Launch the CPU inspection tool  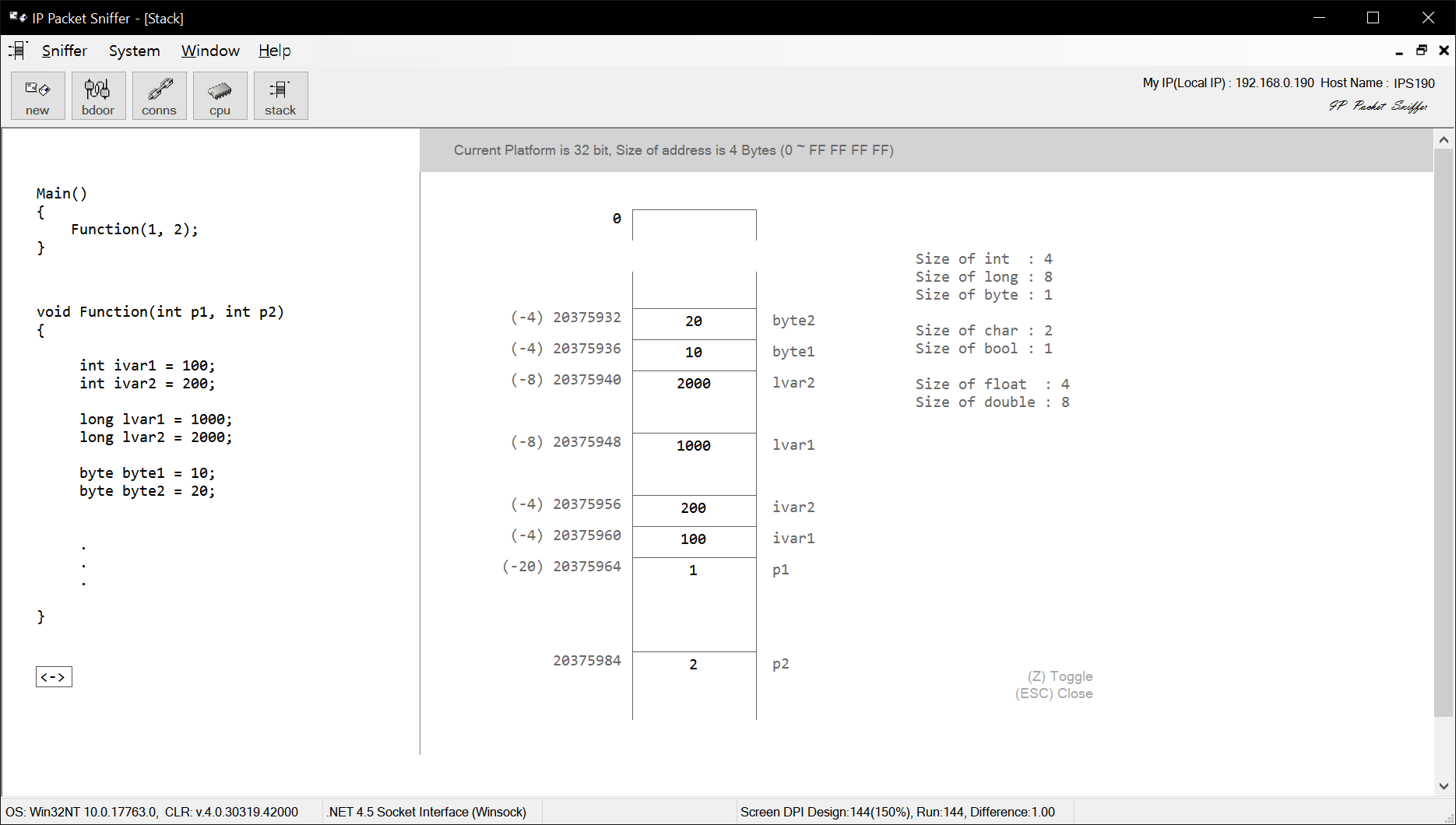[x=220, y=95]
